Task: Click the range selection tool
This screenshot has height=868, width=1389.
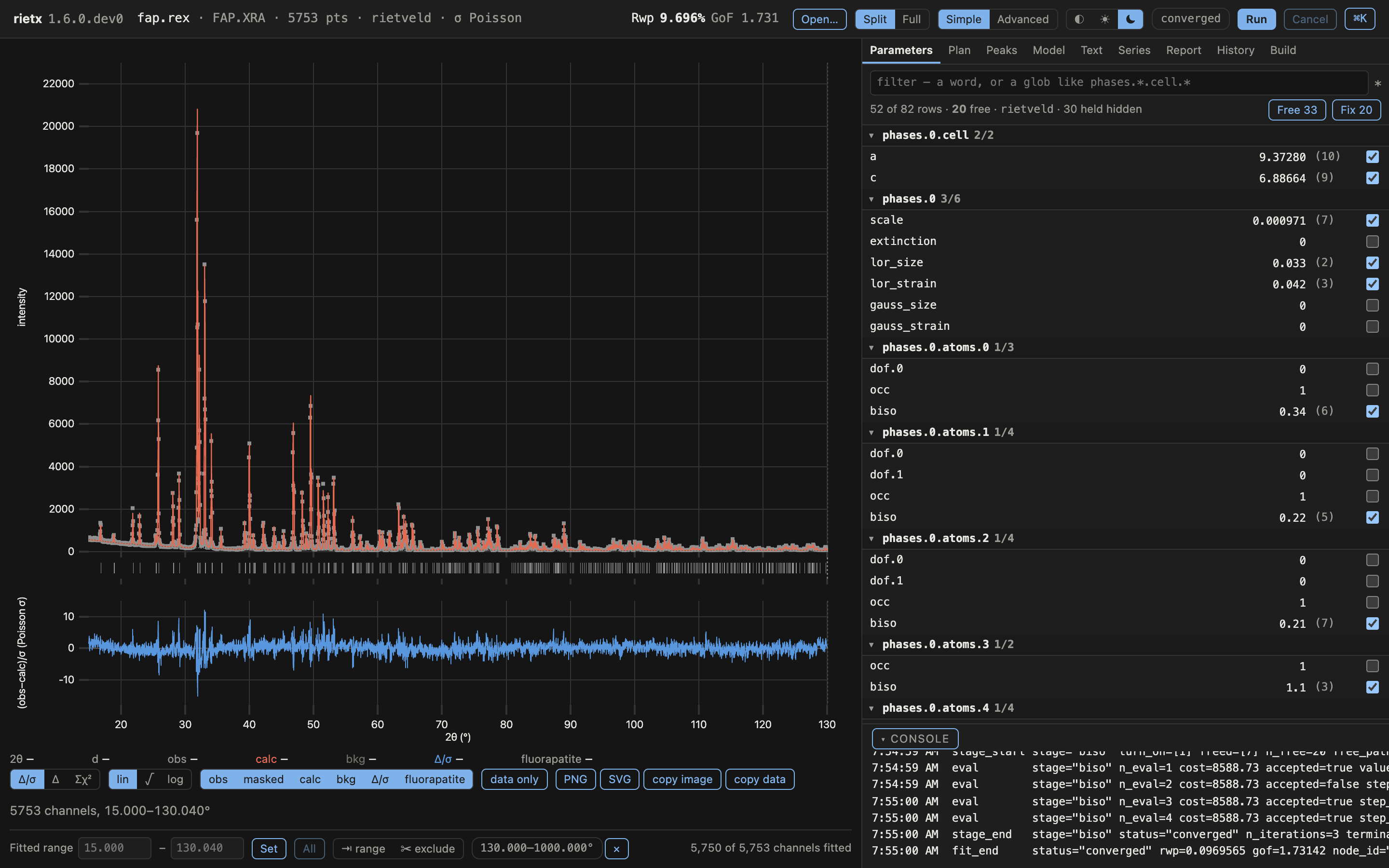Action: pyautogui.click(x=363, y=849)
